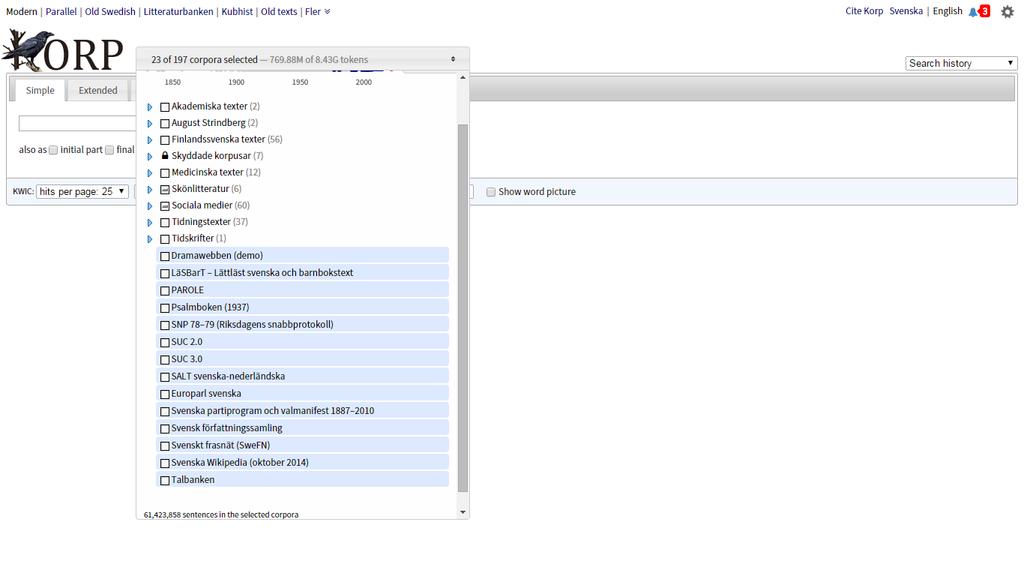Viewport: 1024px width, 576px height.
Task: Select the LäSBarT corpus checkbox
Action: [165, 274]
